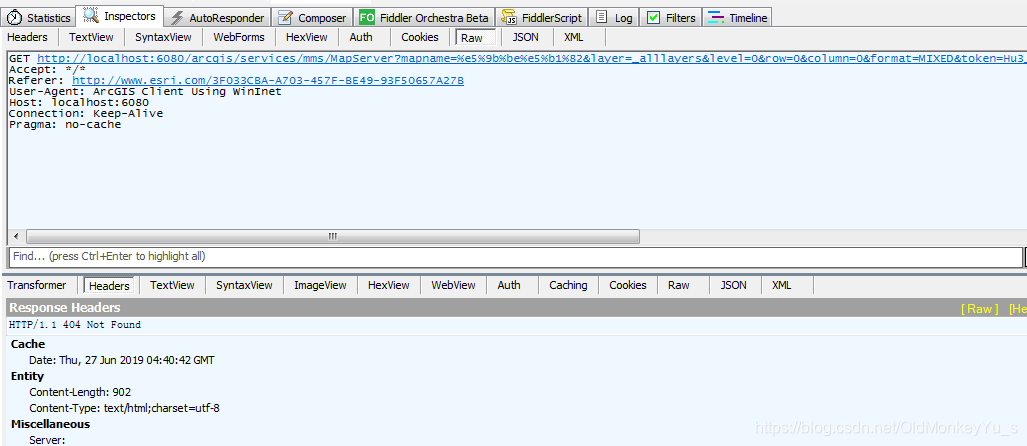Viewport: 1027px width, 446px height.
Task: Click the Statistics stopwatch icon
Action: click(x=14, y=18)
